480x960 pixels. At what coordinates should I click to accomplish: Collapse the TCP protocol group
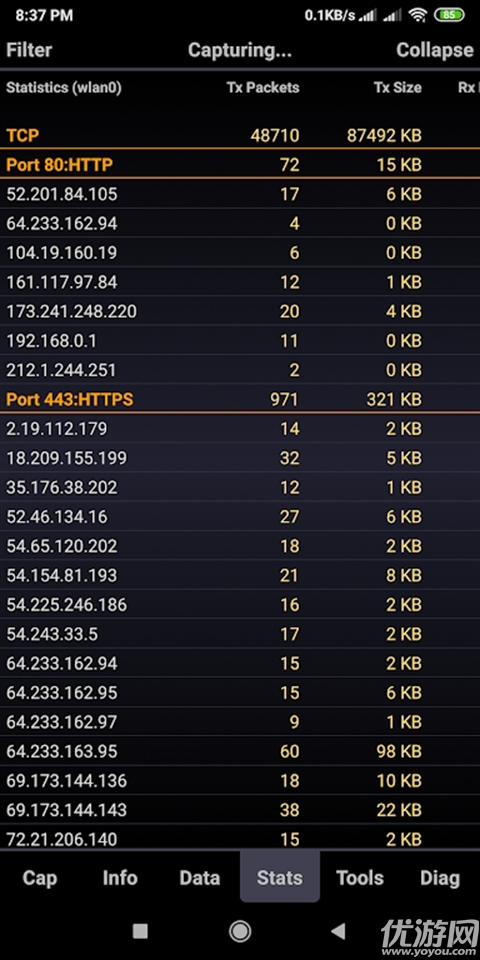pyautogui.click(x=240, y=135)
